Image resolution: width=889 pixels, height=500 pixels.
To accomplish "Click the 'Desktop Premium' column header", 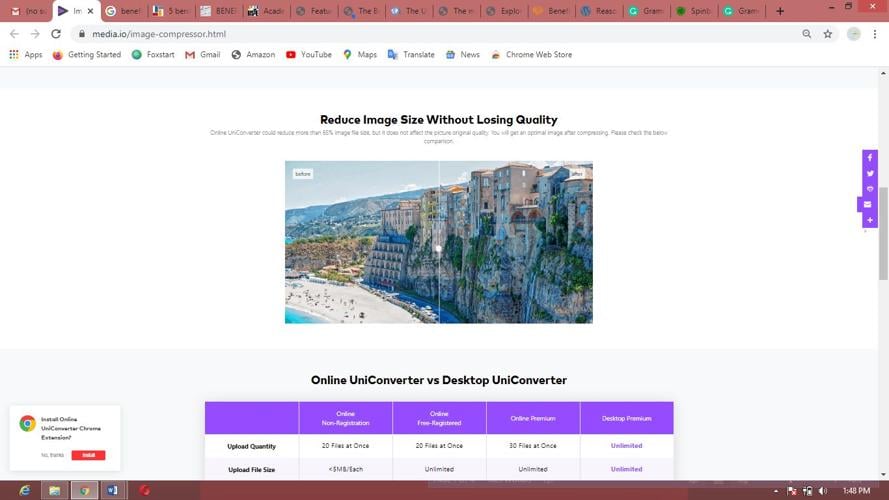I will coord(626,418).
